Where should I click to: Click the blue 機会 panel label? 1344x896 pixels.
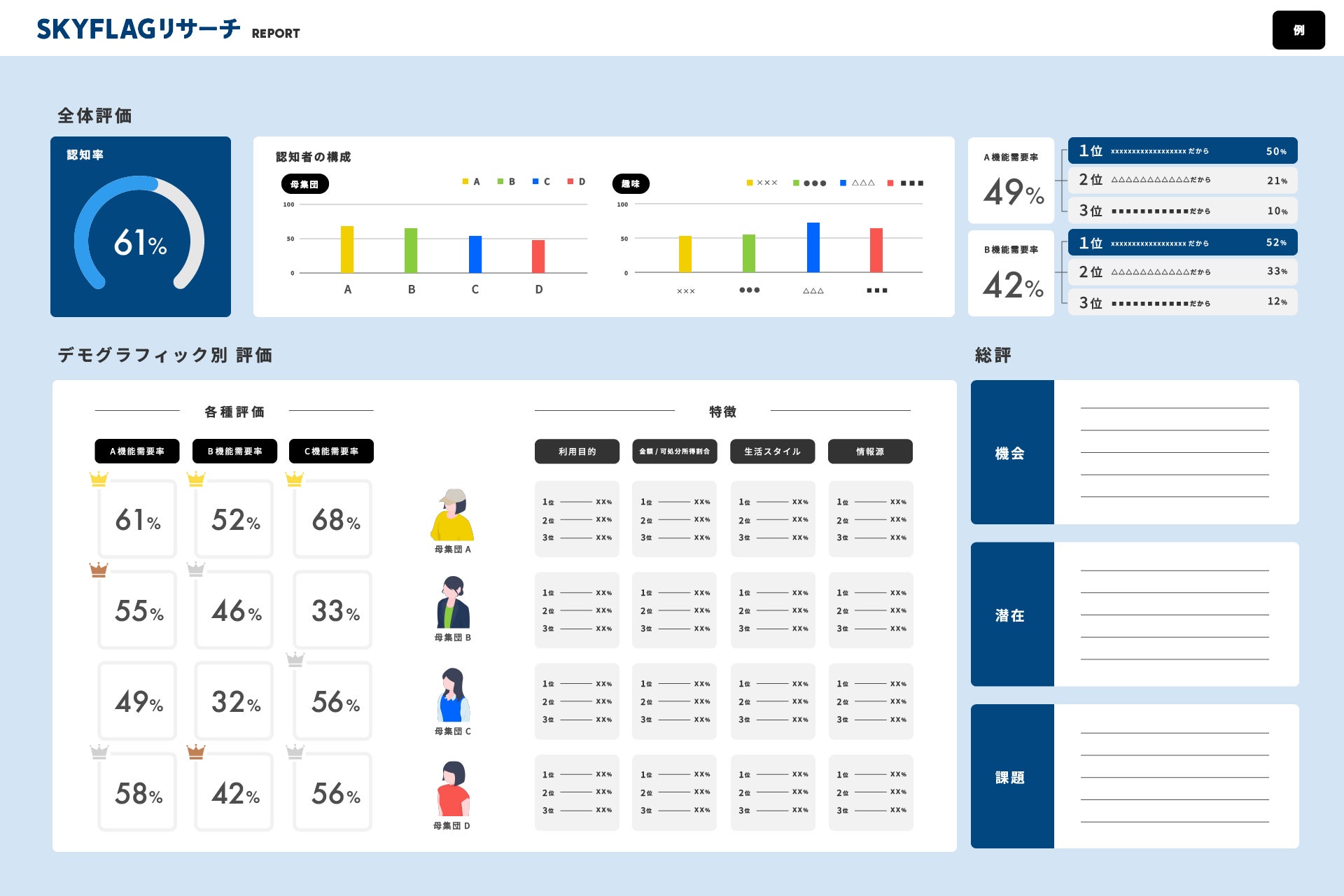click(x=1011, y=453)
